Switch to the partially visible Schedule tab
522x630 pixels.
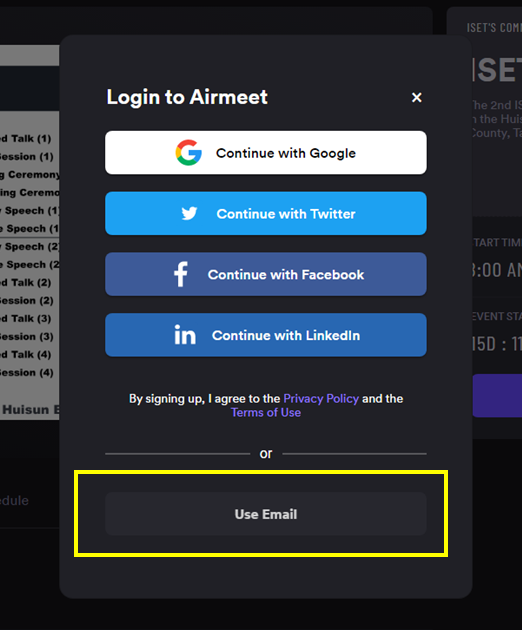click(x=14, y=501)
